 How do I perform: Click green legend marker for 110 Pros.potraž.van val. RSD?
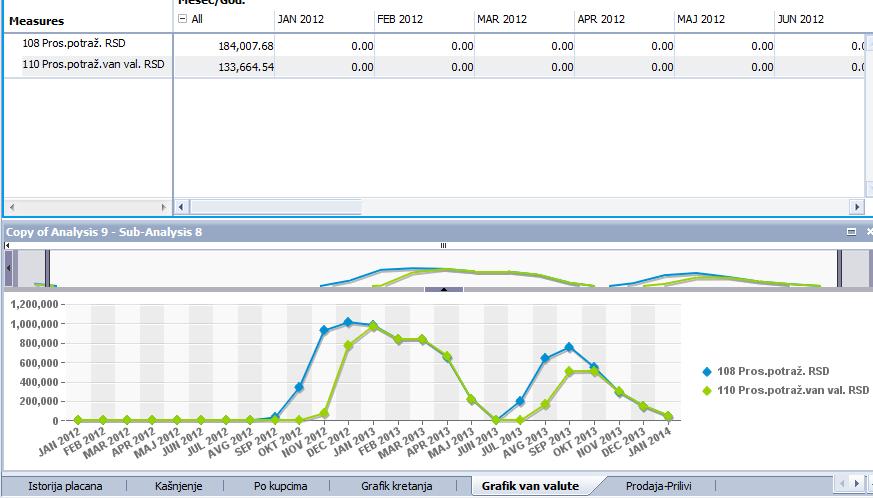pos(707,390)
